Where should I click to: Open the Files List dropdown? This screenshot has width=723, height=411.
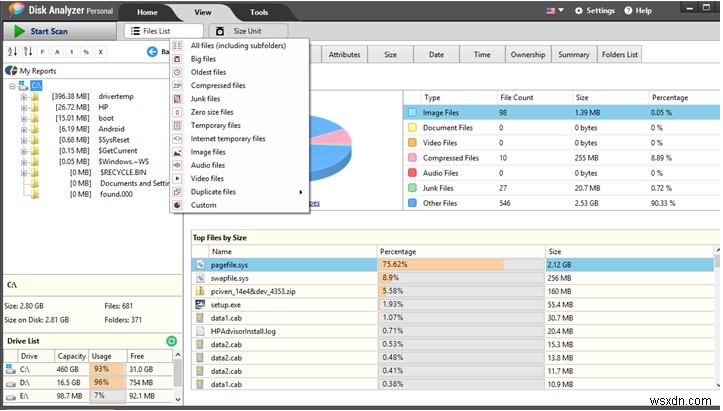tap(164, 31)
